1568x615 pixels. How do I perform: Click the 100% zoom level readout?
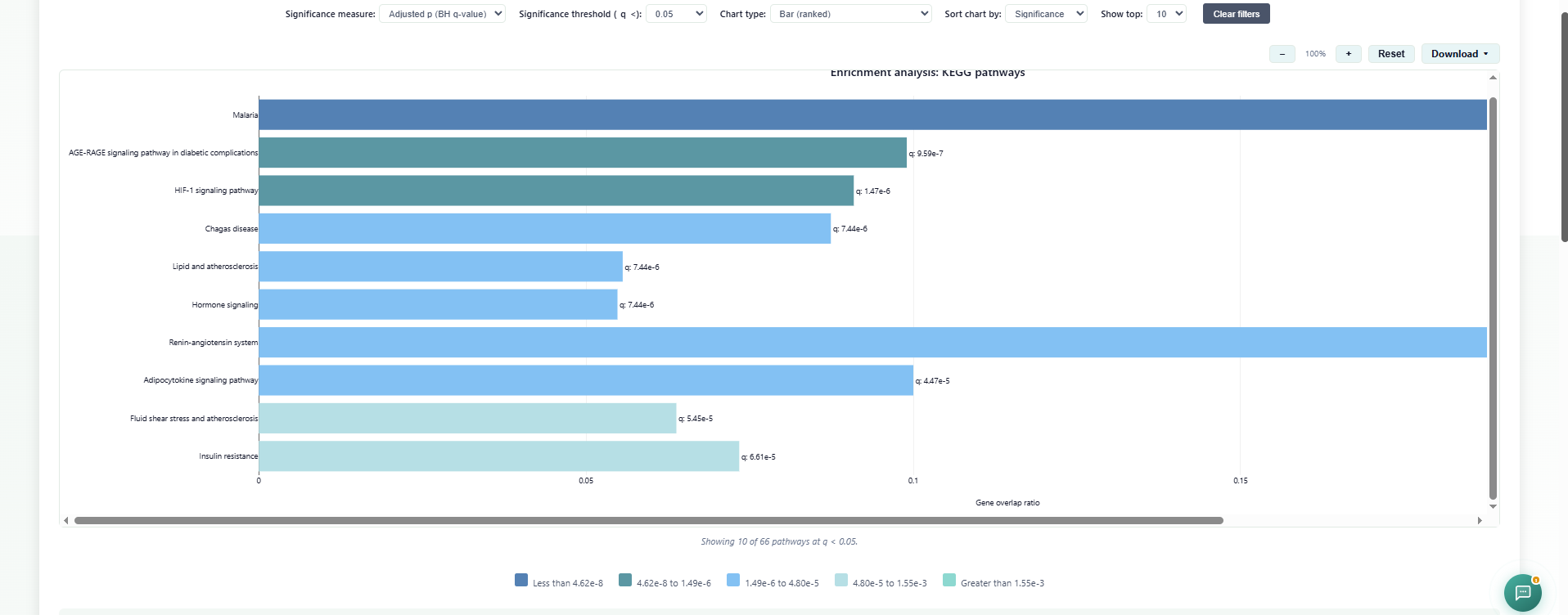[x=1315, y=54]
